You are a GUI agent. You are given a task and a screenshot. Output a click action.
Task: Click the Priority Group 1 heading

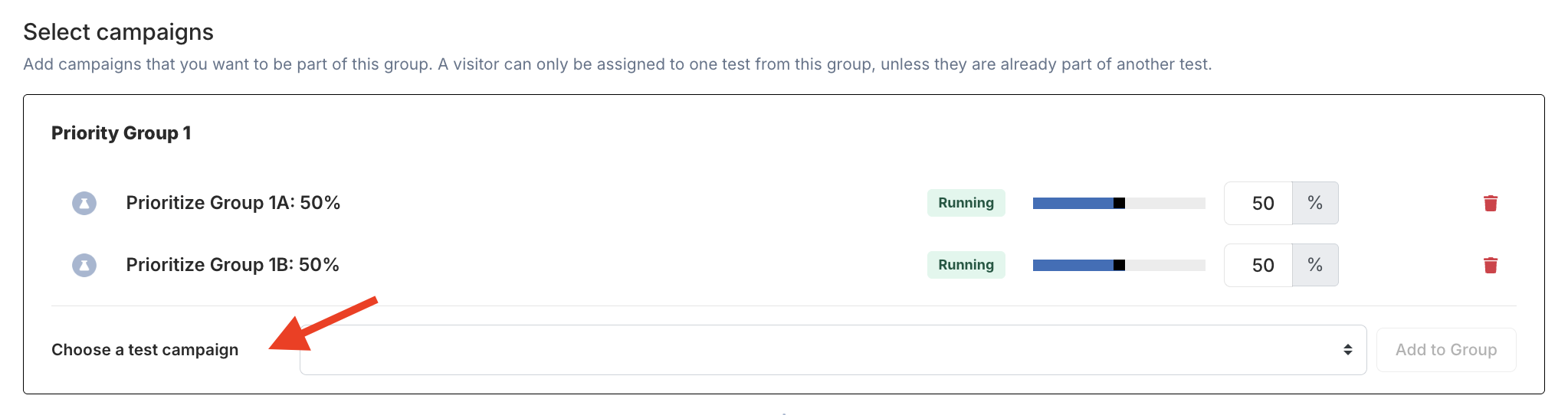121,133
